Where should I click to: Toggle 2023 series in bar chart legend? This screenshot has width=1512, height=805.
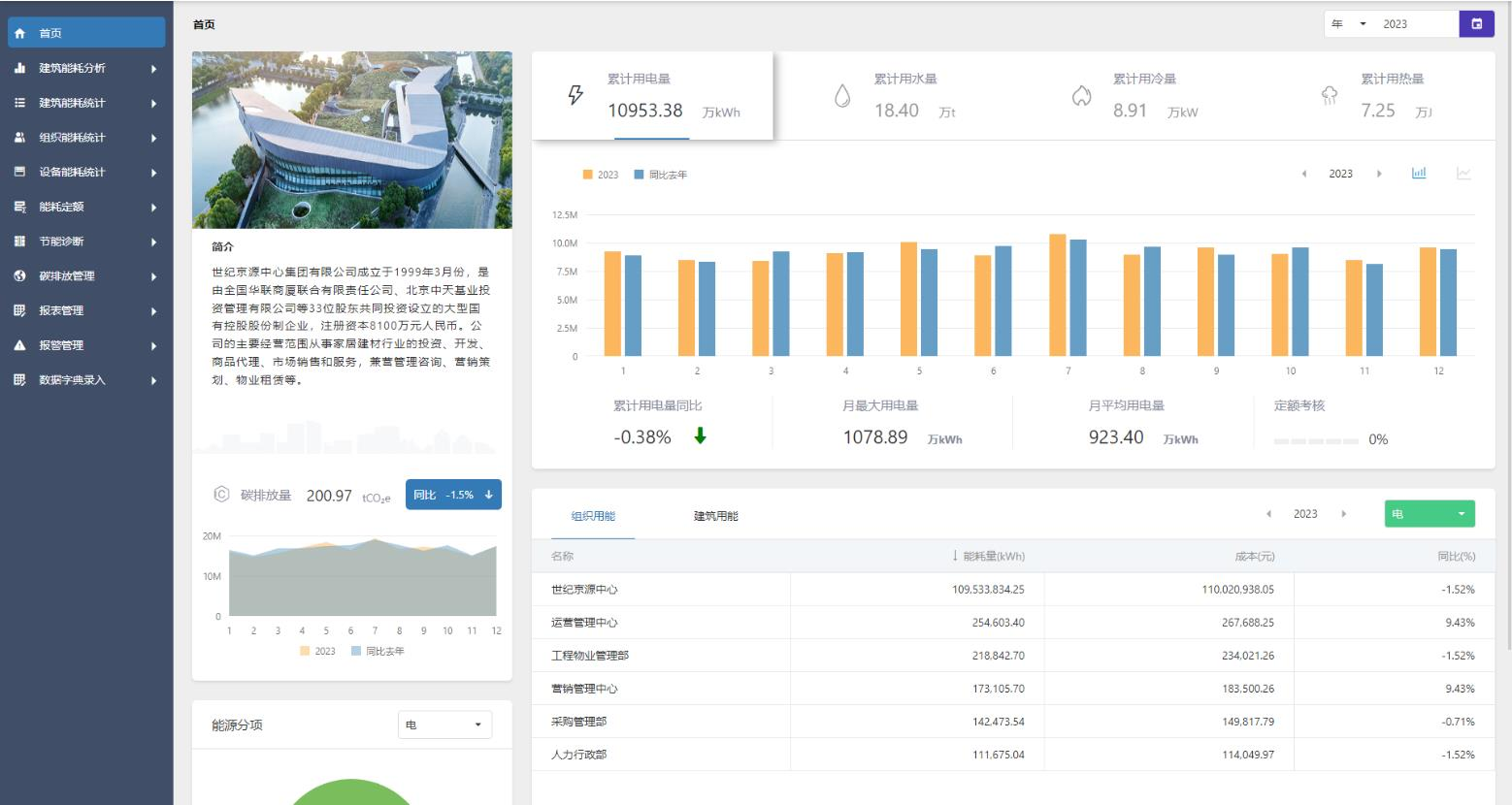pyautogui.click(x=601, y=175)
